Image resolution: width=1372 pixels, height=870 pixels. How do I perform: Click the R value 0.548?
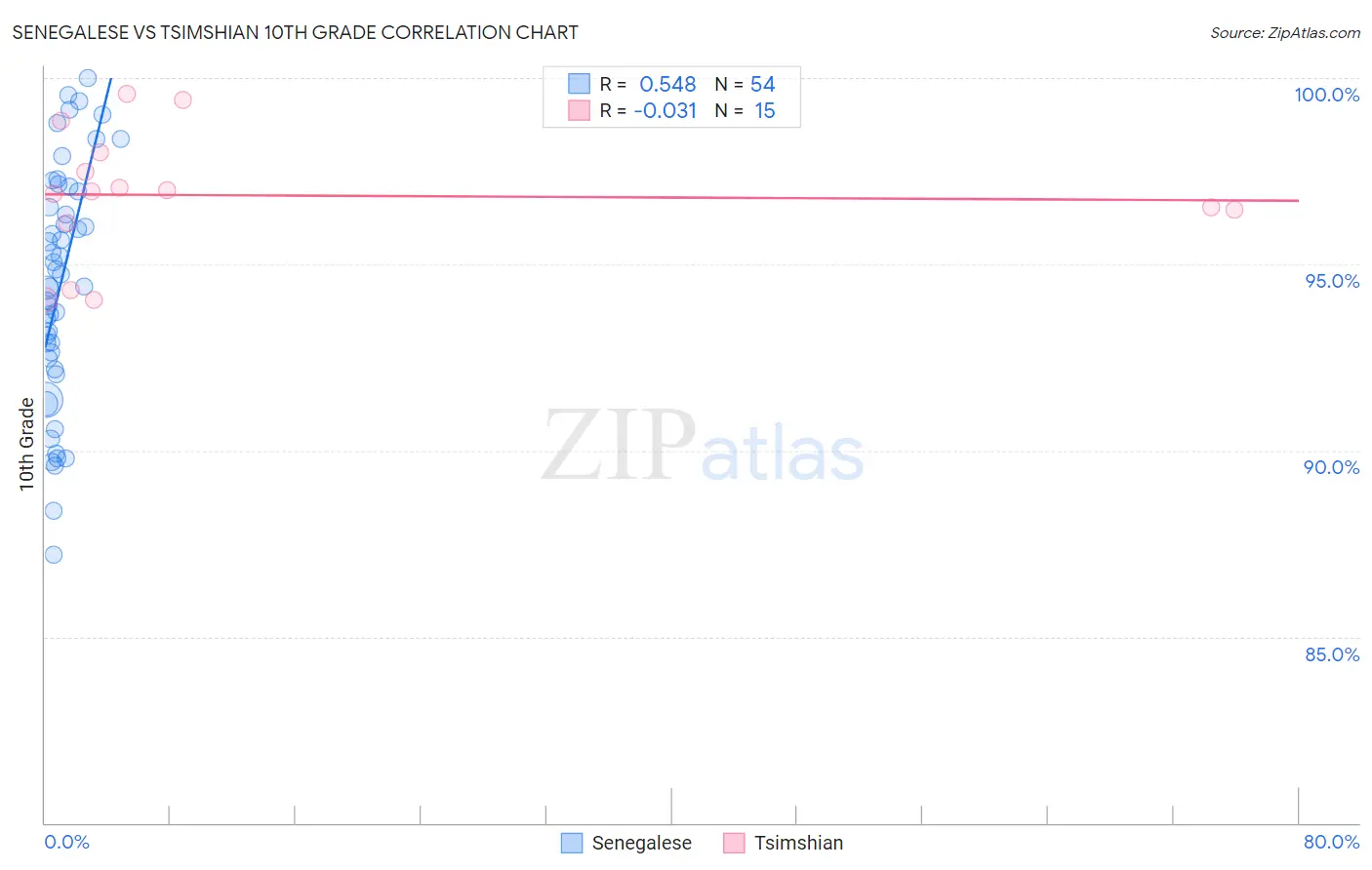[x=667, y=85]
